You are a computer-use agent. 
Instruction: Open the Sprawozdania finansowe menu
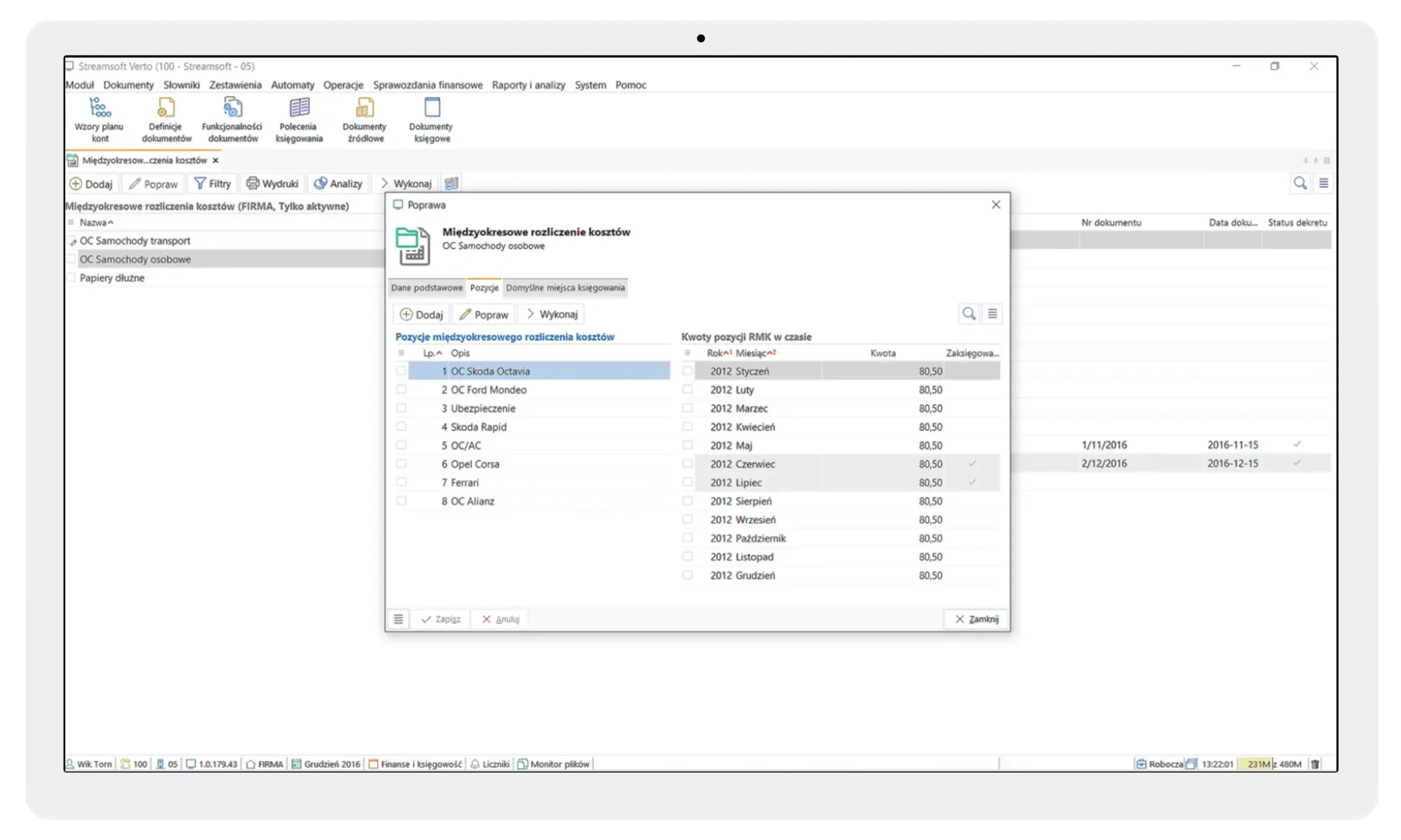pos(427,85)
